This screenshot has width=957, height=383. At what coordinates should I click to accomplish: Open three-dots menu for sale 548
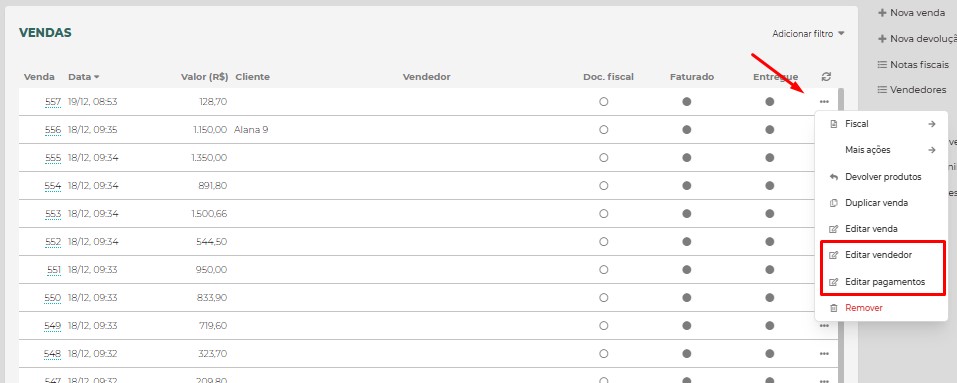point(825,354)
